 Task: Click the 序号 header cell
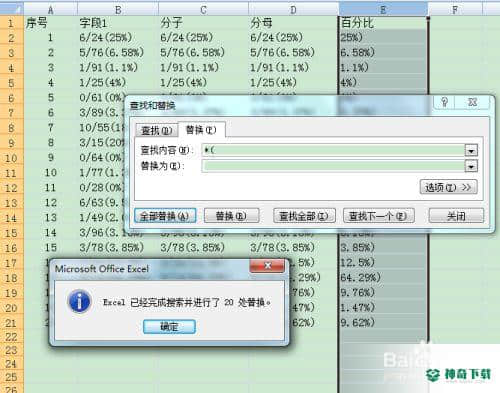[x=51, y=23]
